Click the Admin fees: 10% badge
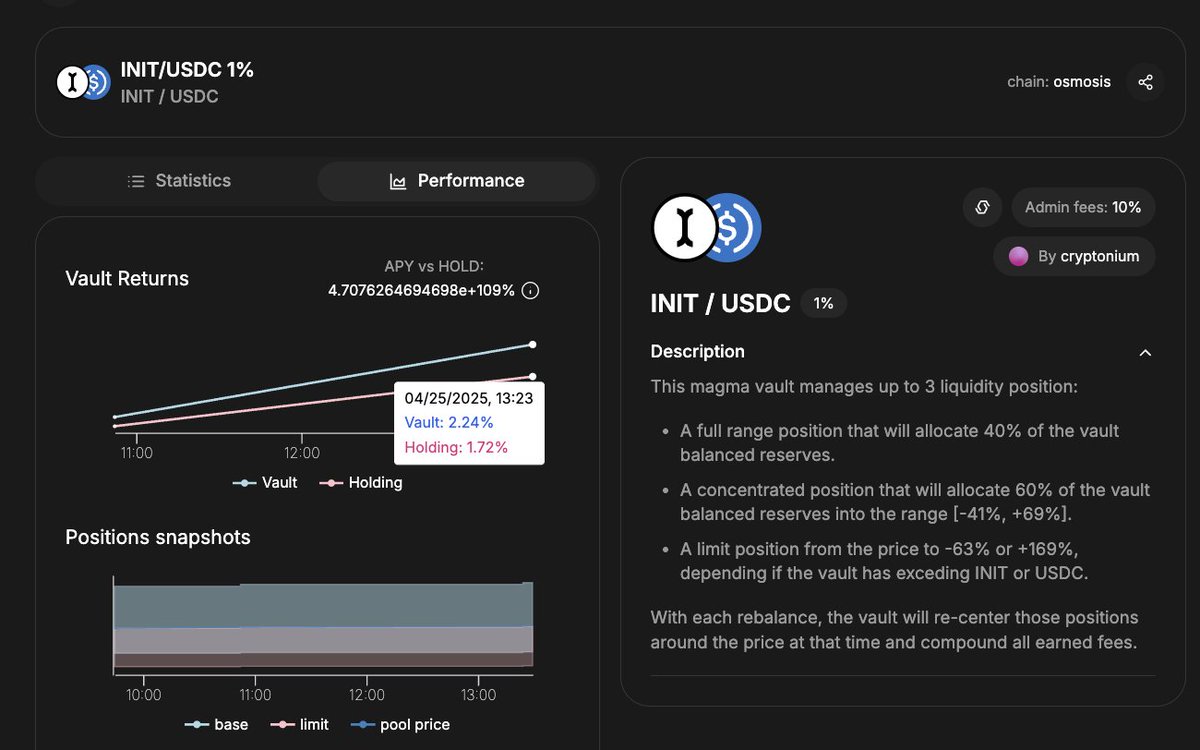Screen dimensions: 1200x750 1084,208
